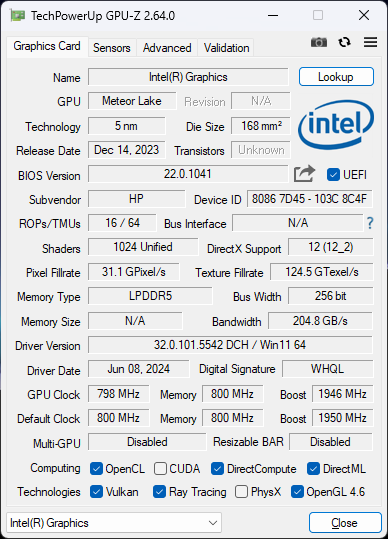Screen dimensions: 388x539
Task: Click the Driver Version field
Action: point(230,345)
